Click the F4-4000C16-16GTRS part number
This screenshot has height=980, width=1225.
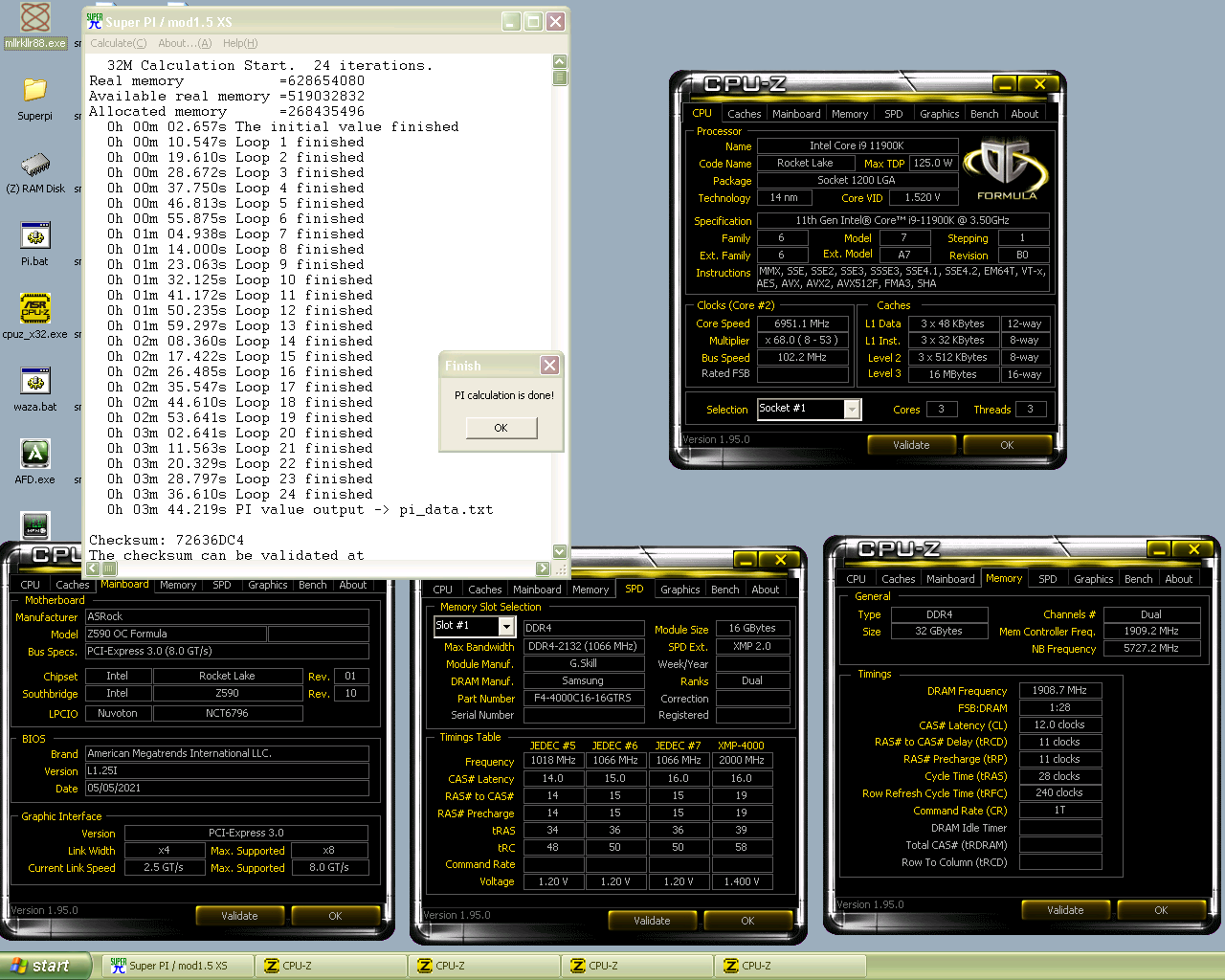pos(582,698)
